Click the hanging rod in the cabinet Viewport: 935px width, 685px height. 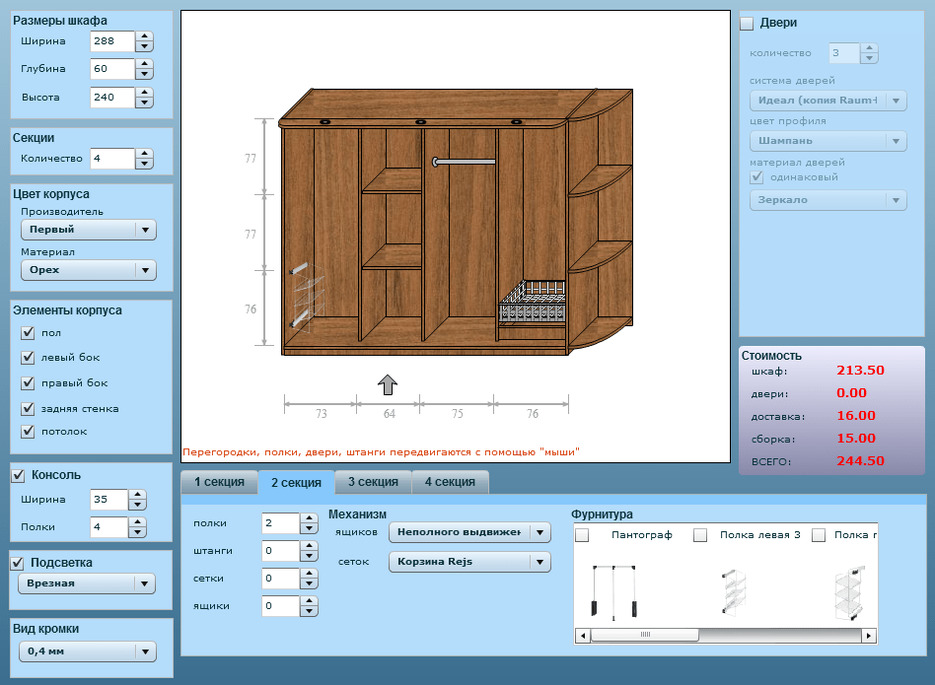pos(464,162)
